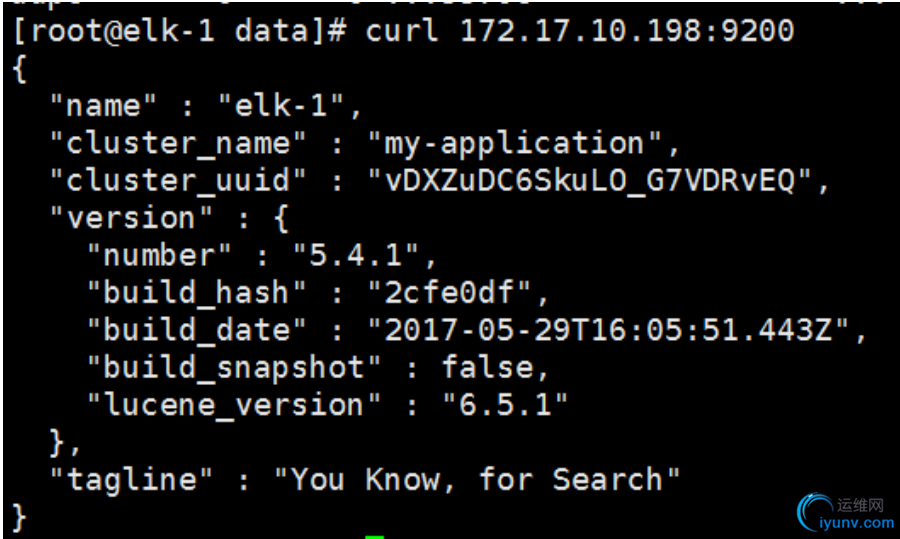This screenshot has width=900, height=539.
Task: Click the version number value "5.4.1"
Action: coord(356,255)
